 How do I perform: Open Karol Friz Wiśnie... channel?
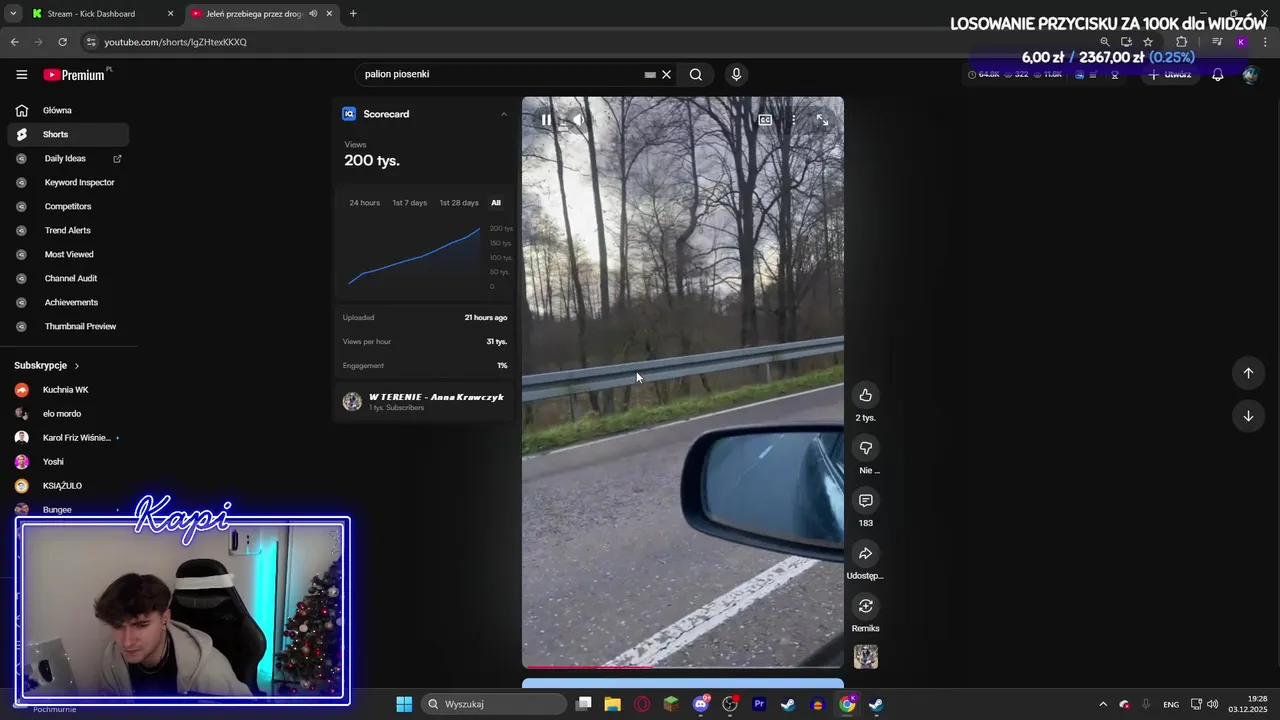pyautogui.click(x=68, y=438)
